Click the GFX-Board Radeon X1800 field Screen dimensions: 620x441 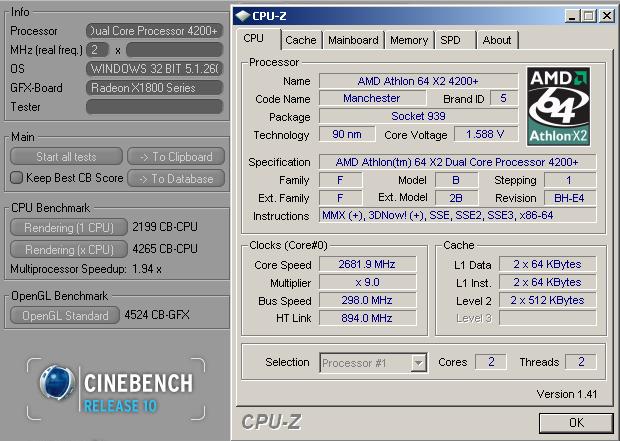coord(154,88)
